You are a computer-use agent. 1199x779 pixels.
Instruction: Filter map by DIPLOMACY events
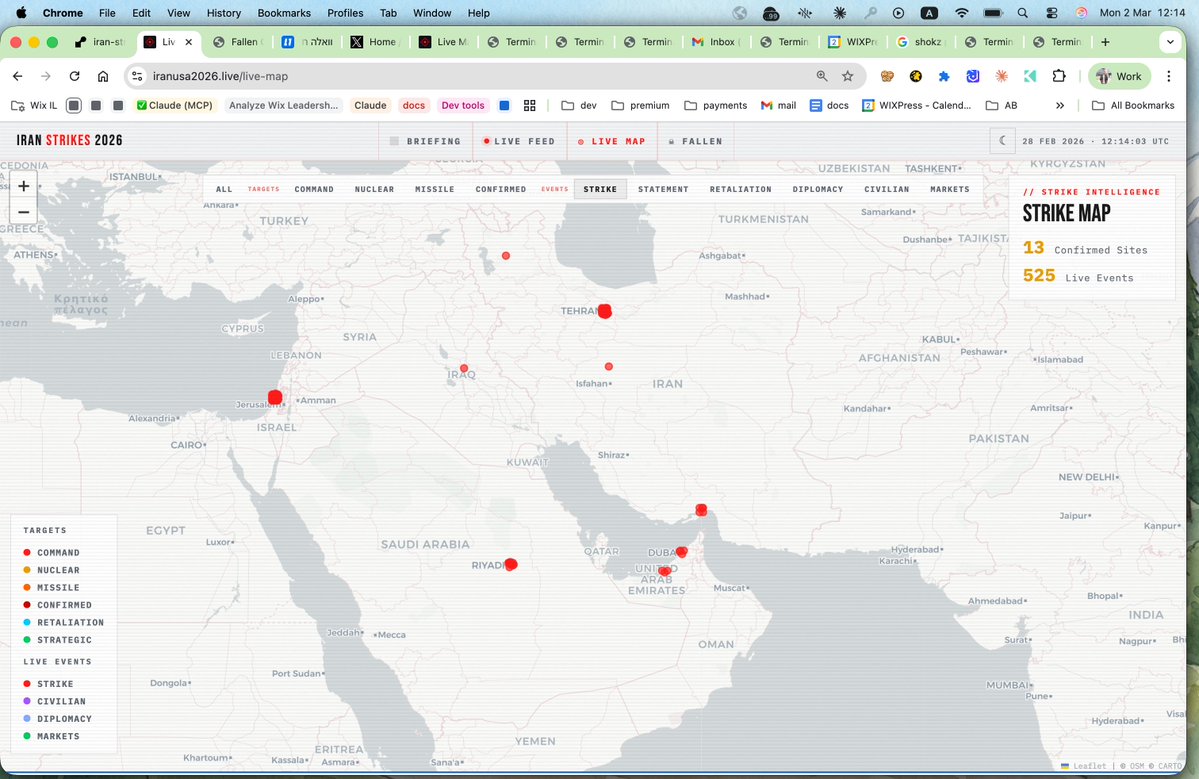click(818, 189)
